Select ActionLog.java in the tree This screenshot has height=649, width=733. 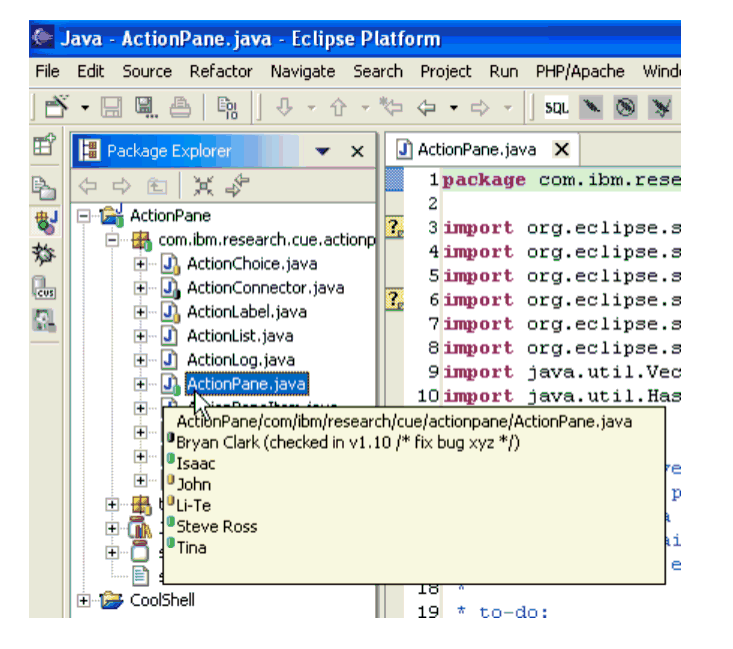pos(240,359)
